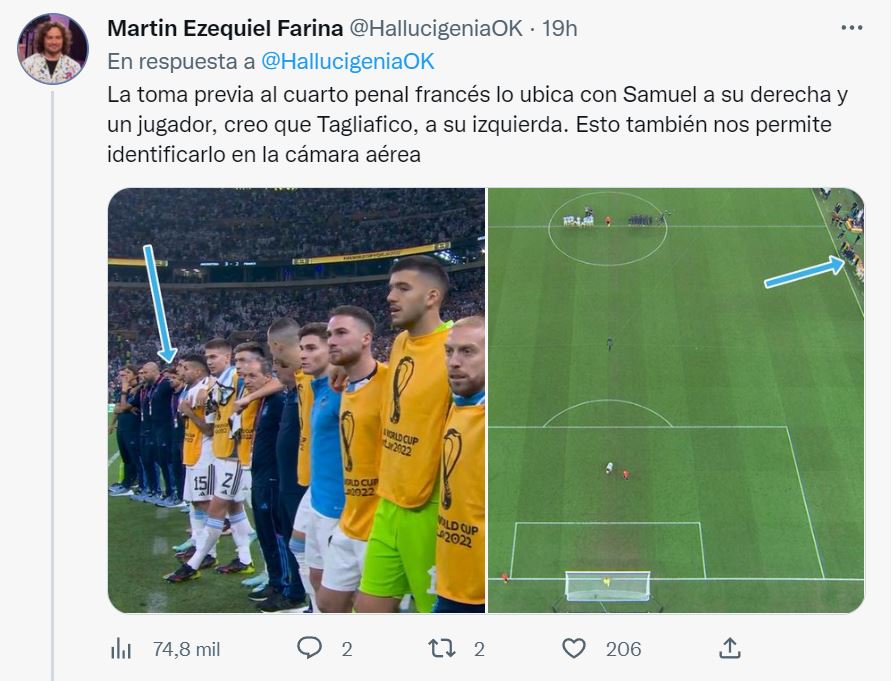Open the share upload-arrow icon
The width and height of the screenshot is (892, 681).
(x=730, y=649)
